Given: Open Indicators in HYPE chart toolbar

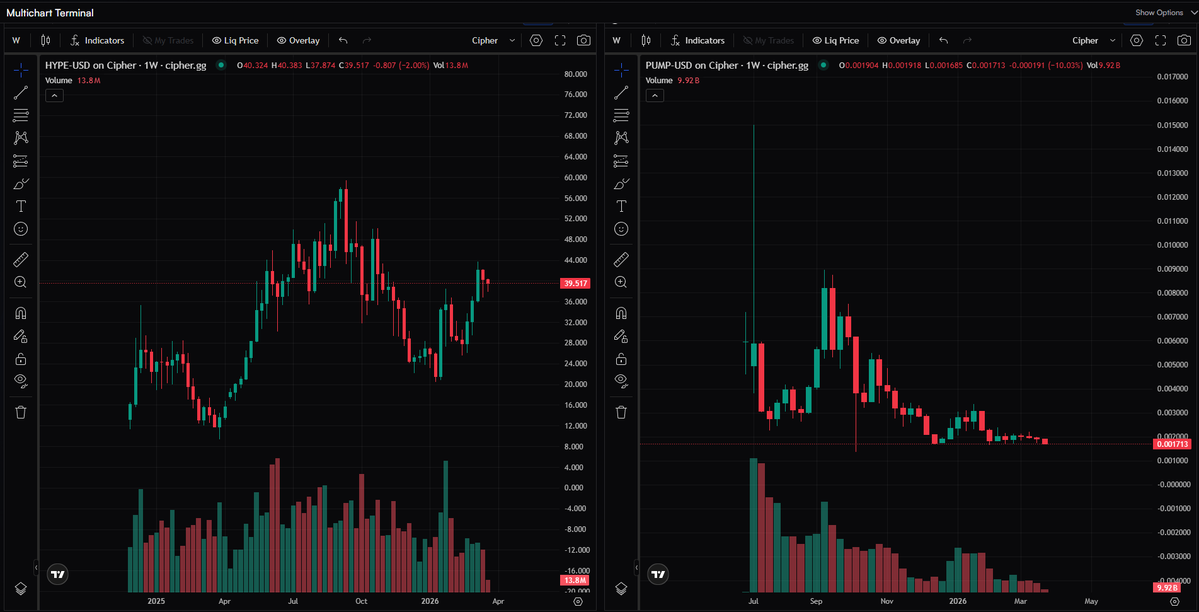Looking at the screenshot, I should click(97, 41).
